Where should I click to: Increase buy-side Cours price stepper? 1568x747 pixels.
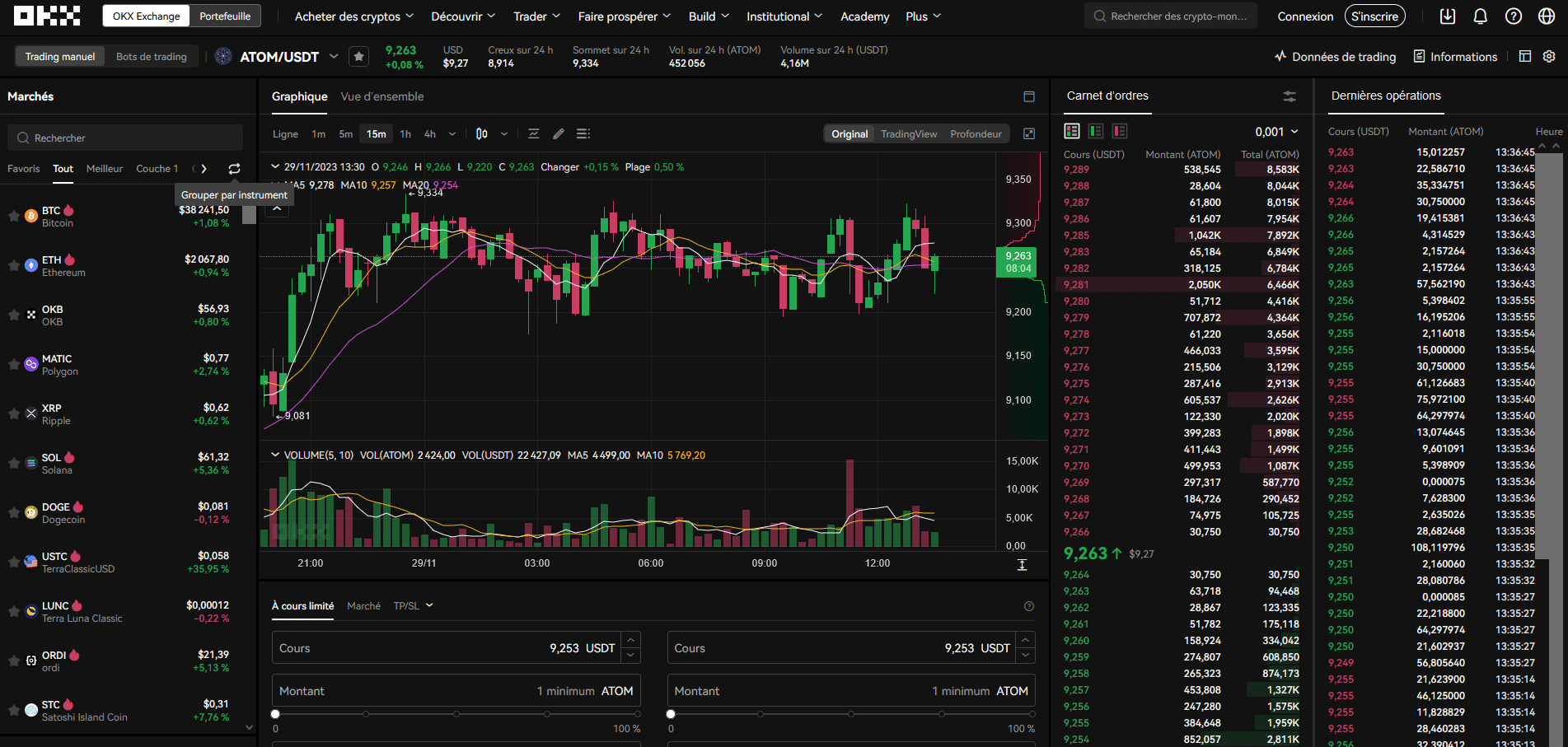tap(631, 641)
